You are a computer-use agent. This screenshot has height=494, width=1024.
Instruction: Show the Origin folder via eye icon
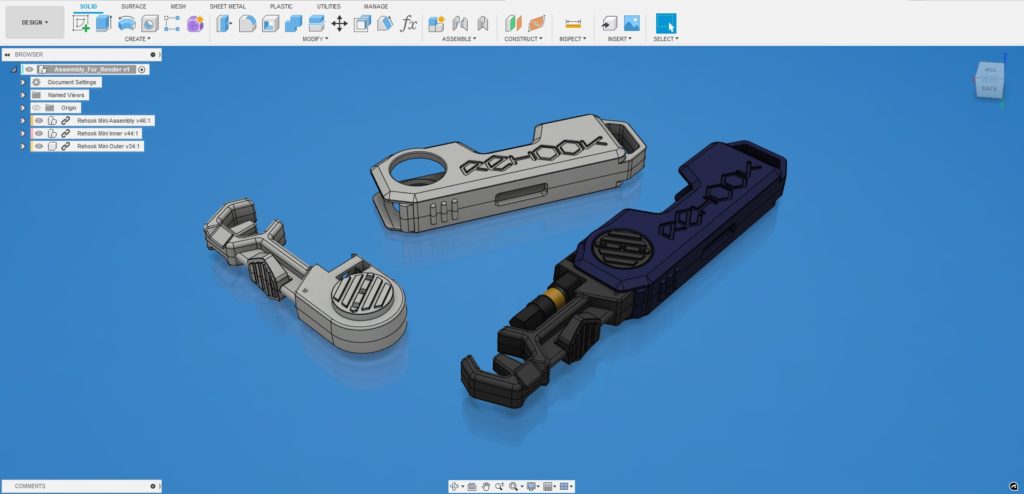point(37,108)
